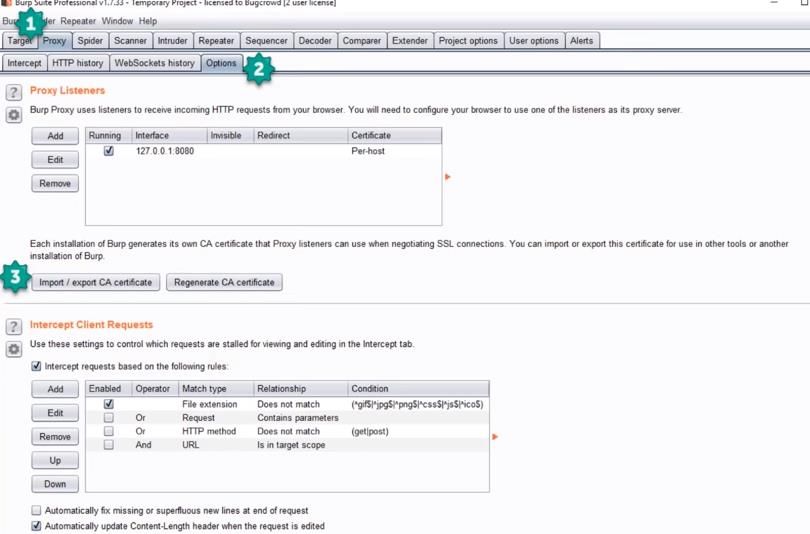This screenshot has height=534, width=810.
Task: Select the HTTP method match type cell
Action: point(209,431)
